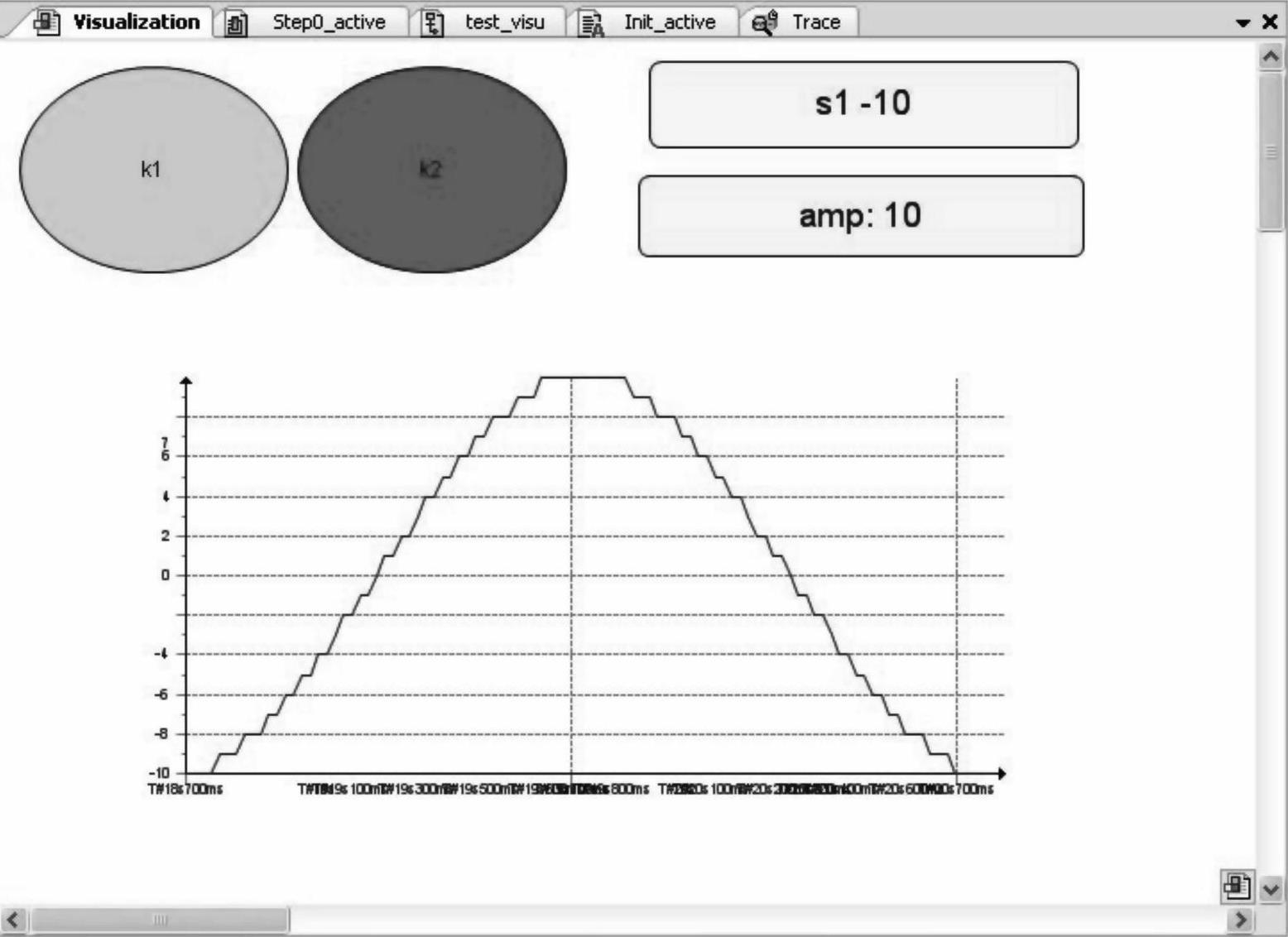
Task: Click the Init_active tab icon
Action: click(x=591, y=23)
